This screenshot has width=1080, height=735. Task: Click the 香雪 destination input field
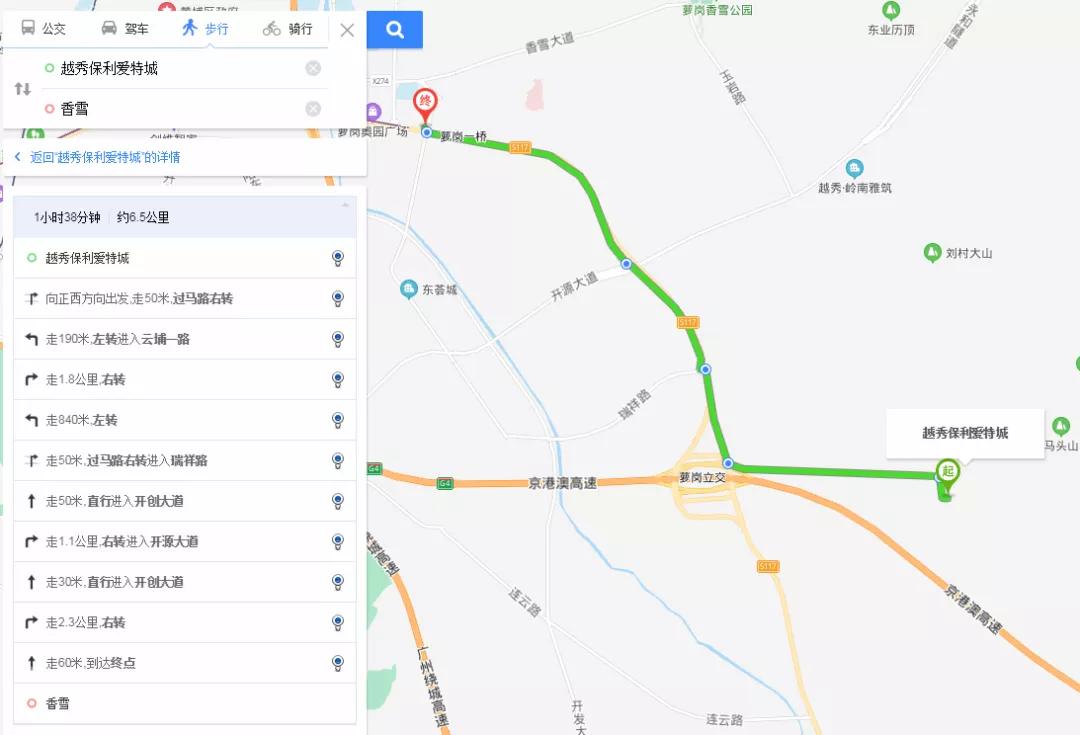coord(179,109)
